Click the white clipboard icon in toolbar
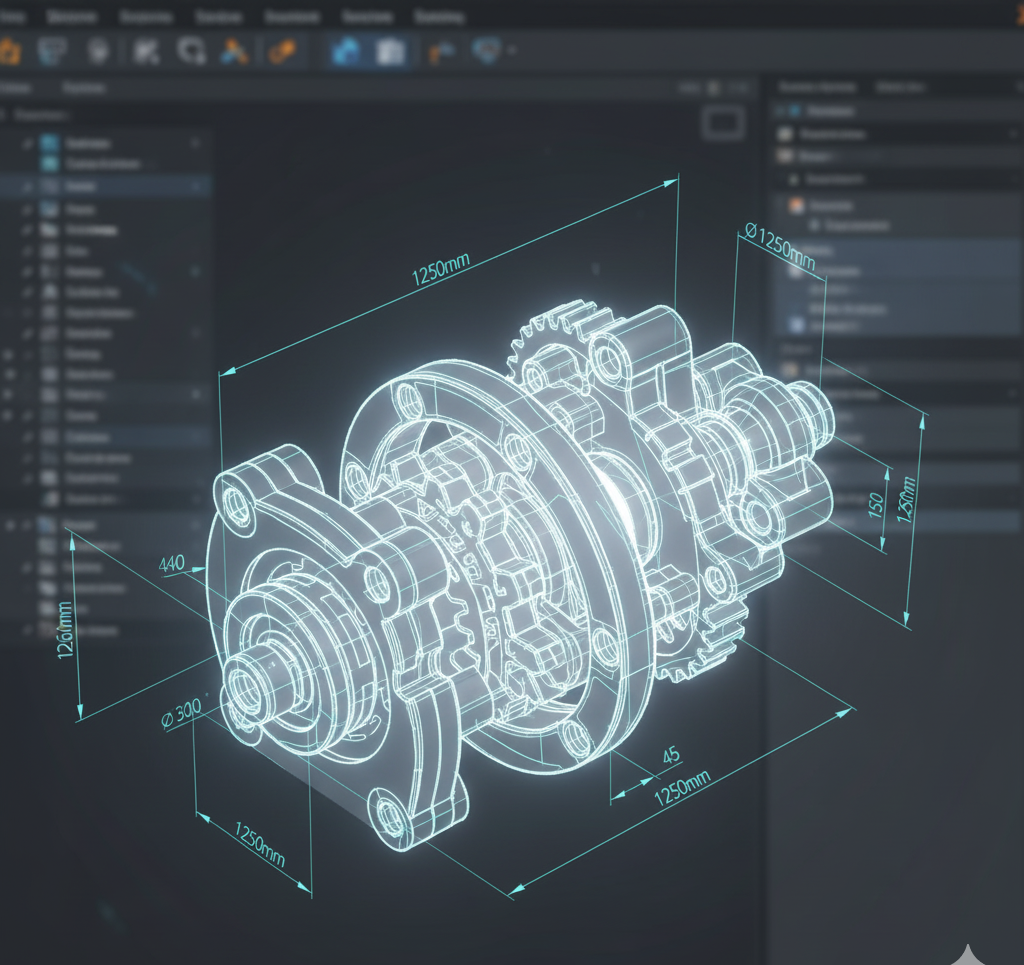The width and height of the screenshot is (1024, 965). (390, 52)
